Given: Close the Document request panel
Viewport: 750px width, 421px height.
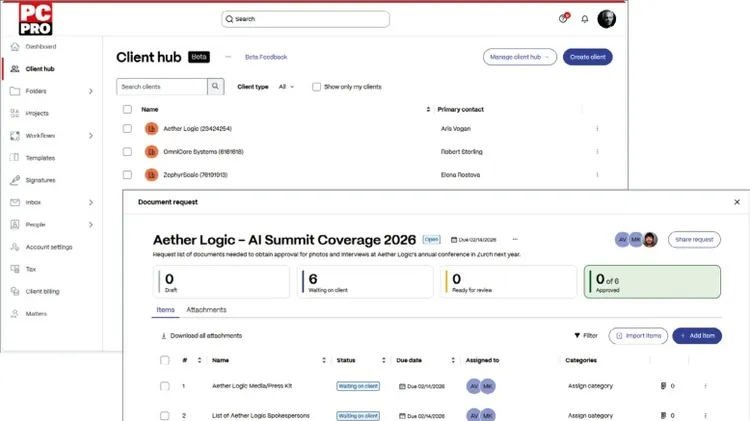Looking at the screenshot, I should click(x=737, y=202).
